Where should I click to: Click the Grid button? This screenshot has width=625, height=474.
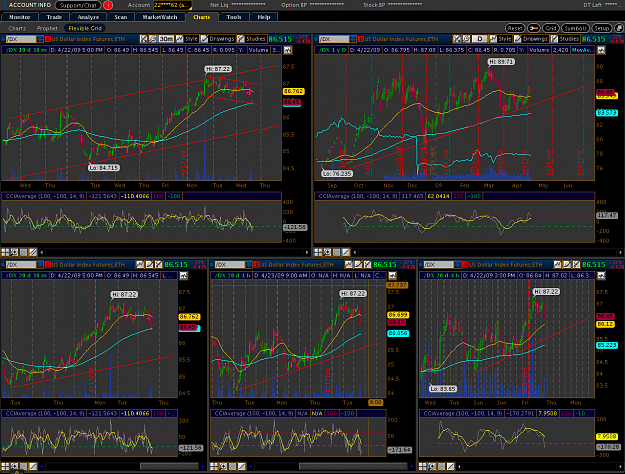pos(551,28)
